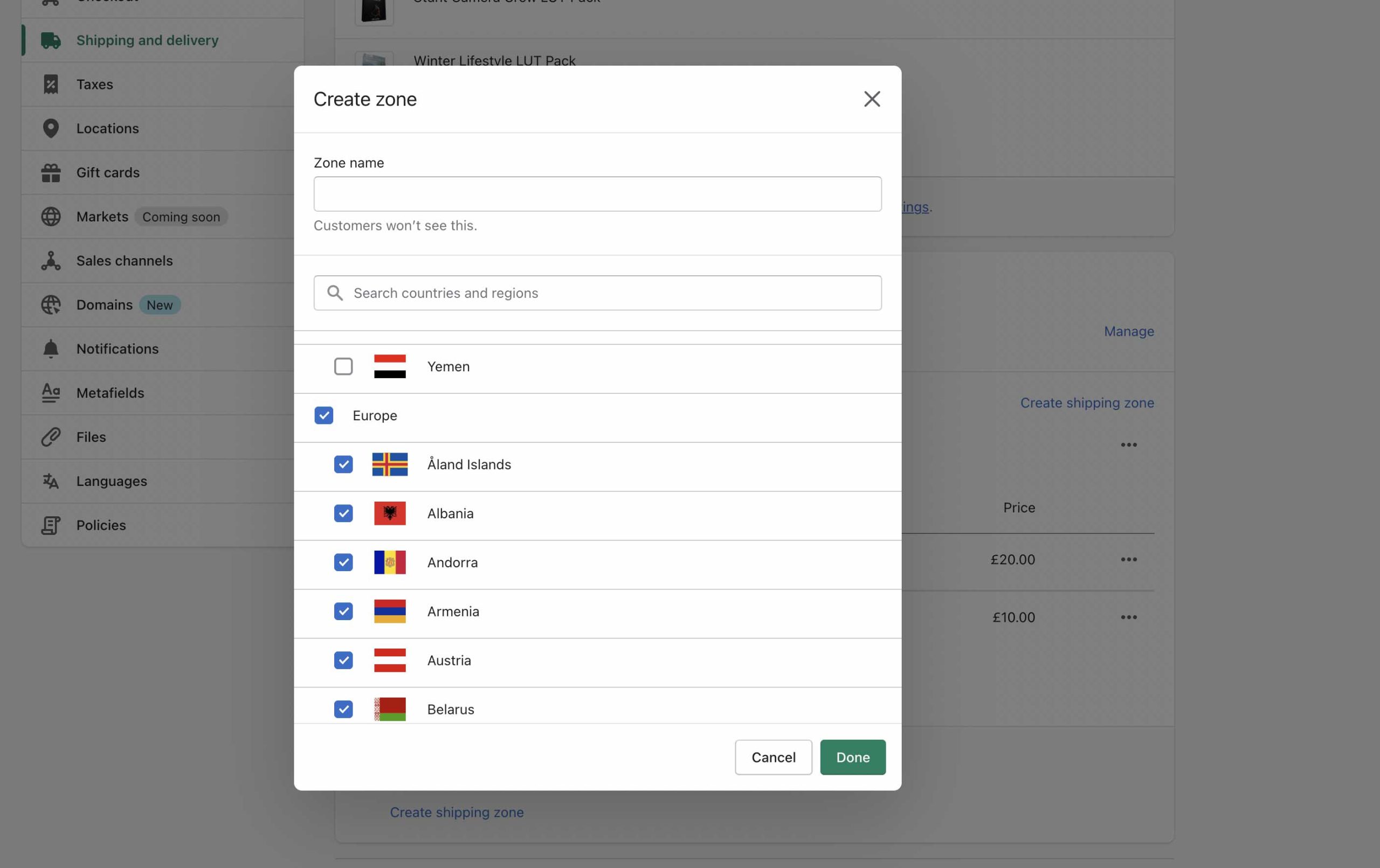Uncheck the Europe region checkbox

click(x=324, y=415)
